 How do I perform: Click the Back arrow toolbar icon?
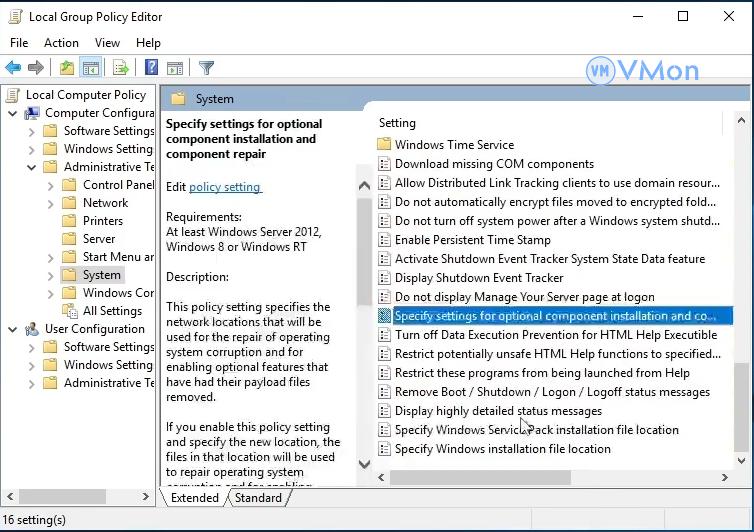point(13,68)
